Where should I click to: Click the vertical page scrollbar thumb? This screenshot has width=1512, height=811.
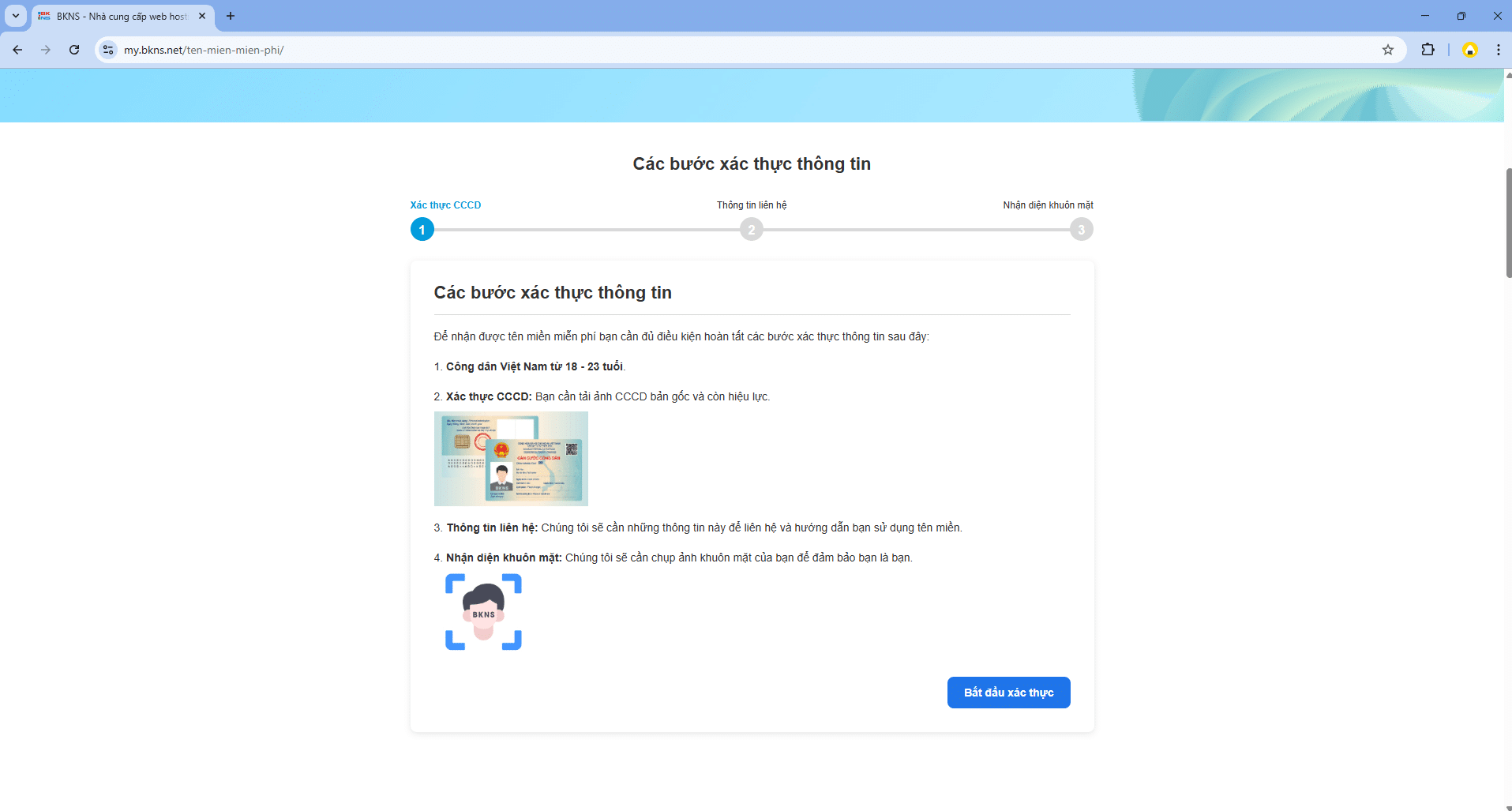click(x=1508, y=223)
